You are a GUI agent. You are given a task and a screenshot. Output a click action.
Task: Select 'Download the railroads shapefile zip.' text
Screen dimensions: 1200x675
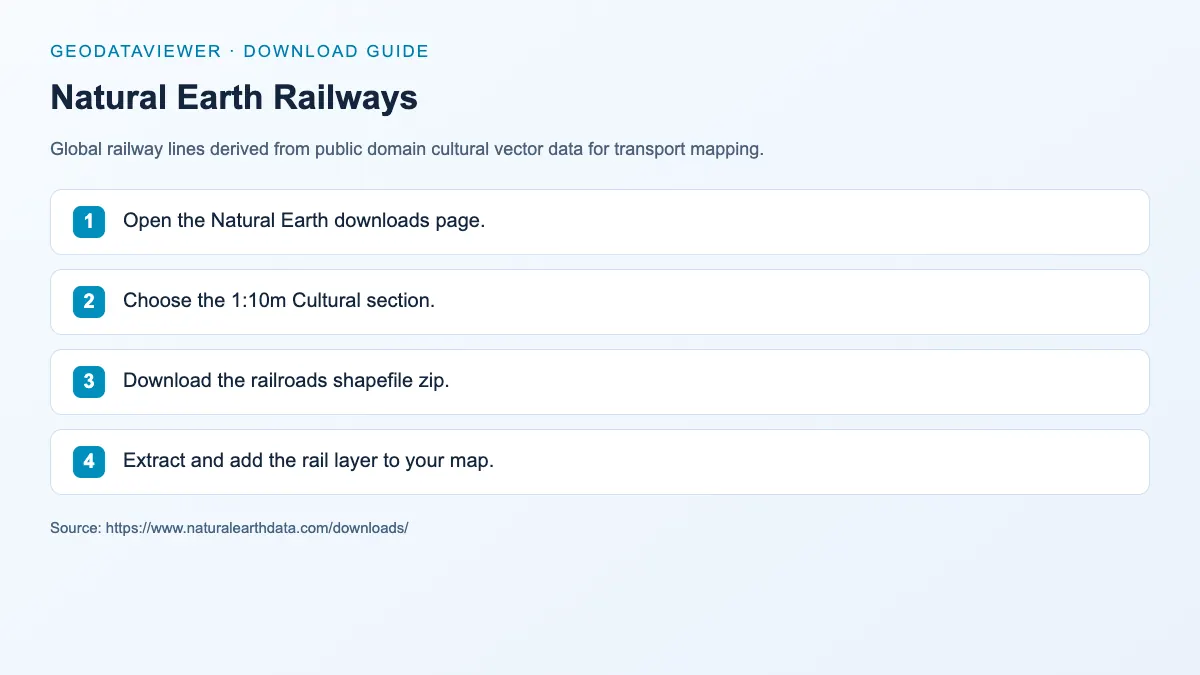pyautogui.click(x=286, y=381)
